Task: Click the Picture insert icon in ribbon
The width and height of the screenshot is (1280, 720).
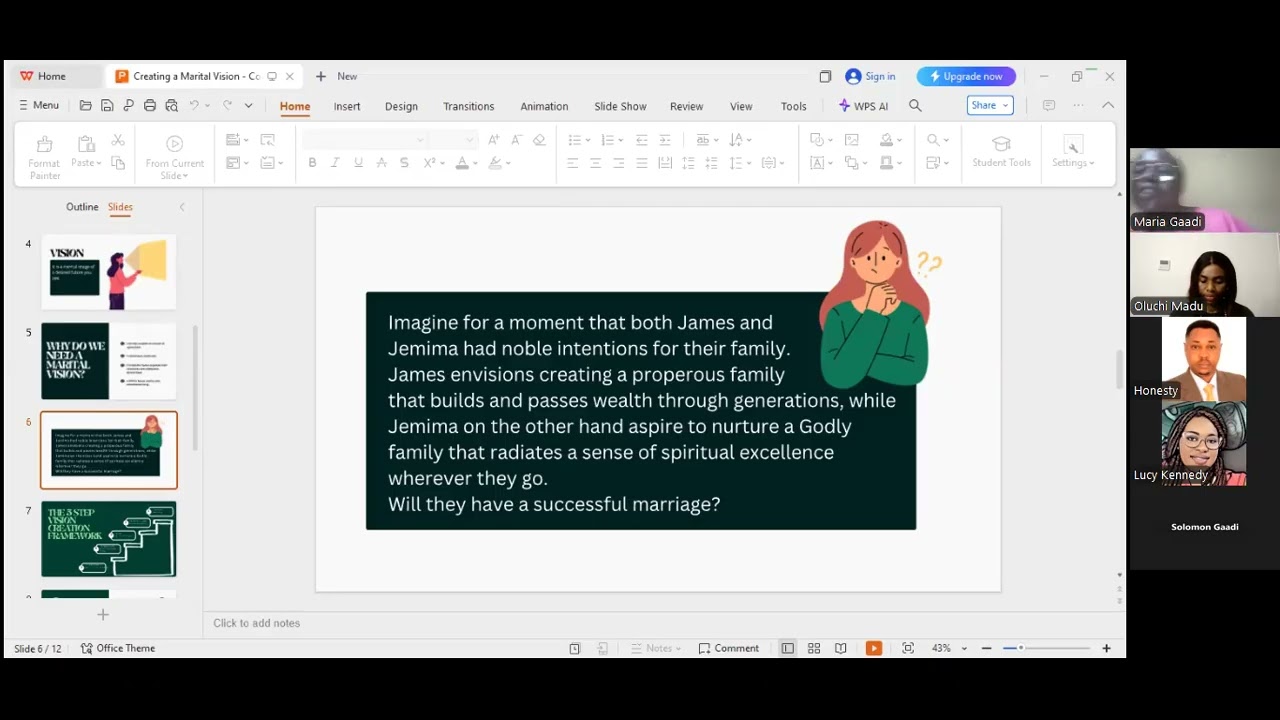Action: click(x=852, y=140)
